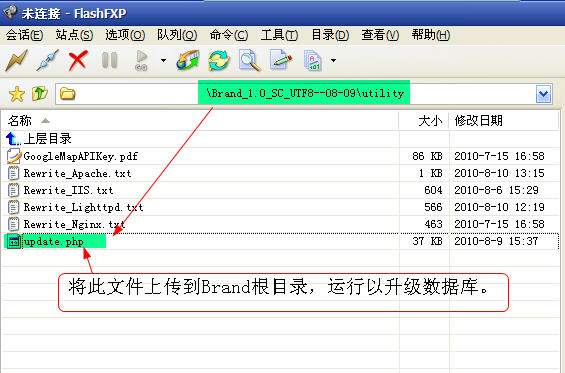Click the update.php file icon
565x373 pixels.
pos(14,241)
